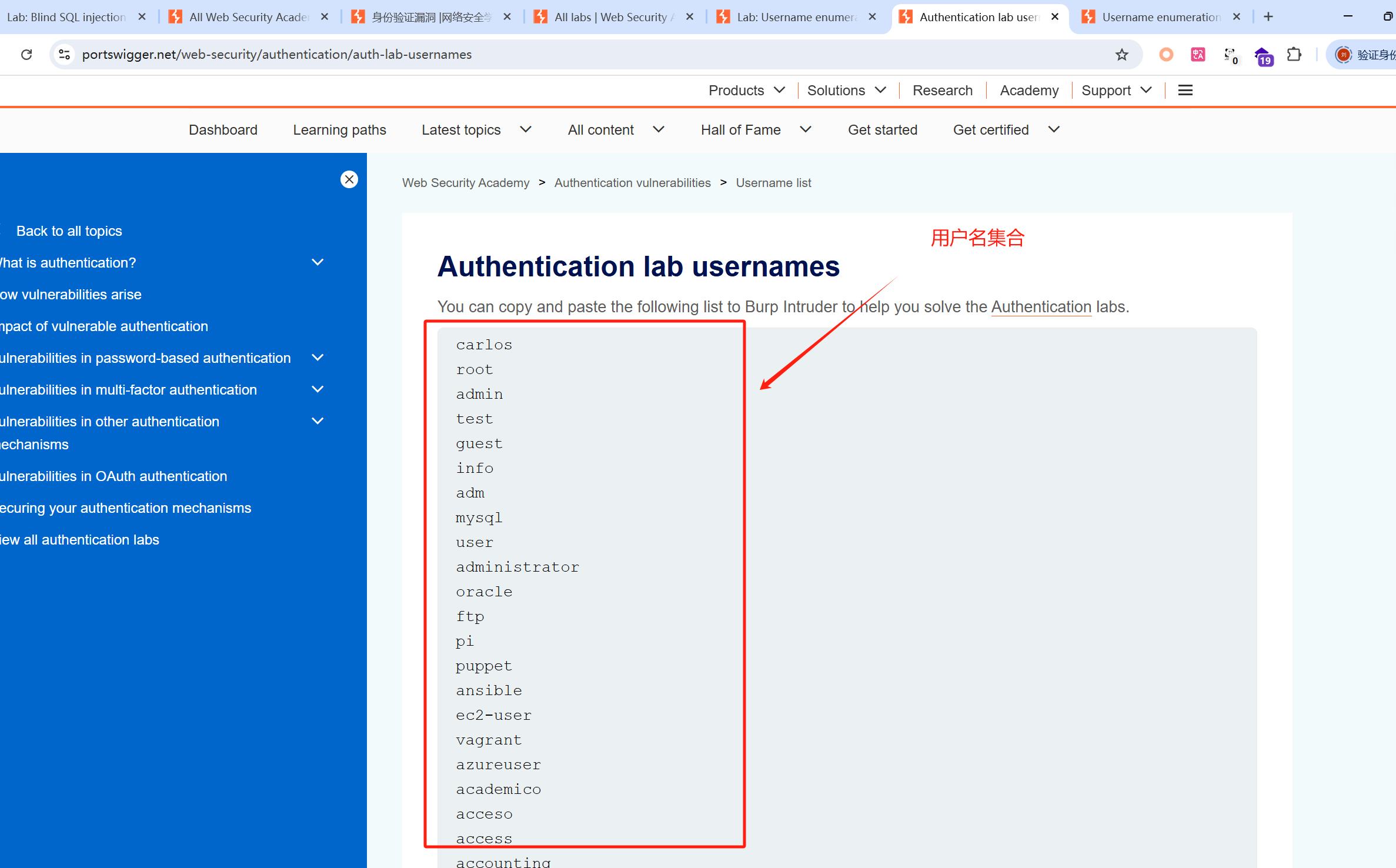Open the Learning paths menu item
The height and width of the screenshot is (868, 1396).
tap(339, 130)
